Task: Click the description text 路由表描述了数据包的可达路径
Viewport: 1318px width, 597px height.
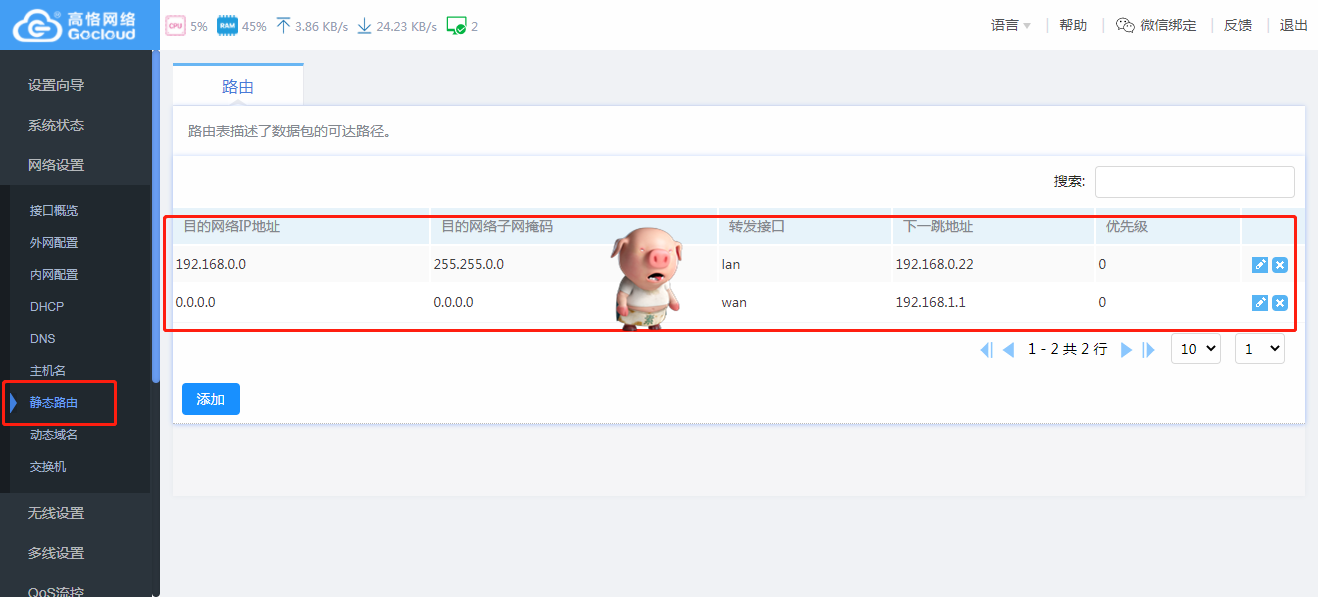Action: pos(289,130)
